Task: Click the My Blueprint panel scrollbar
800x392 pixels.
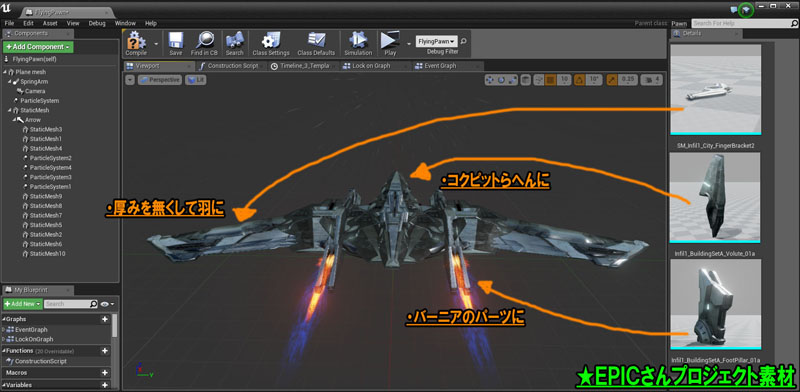Action: pos(115,325)
